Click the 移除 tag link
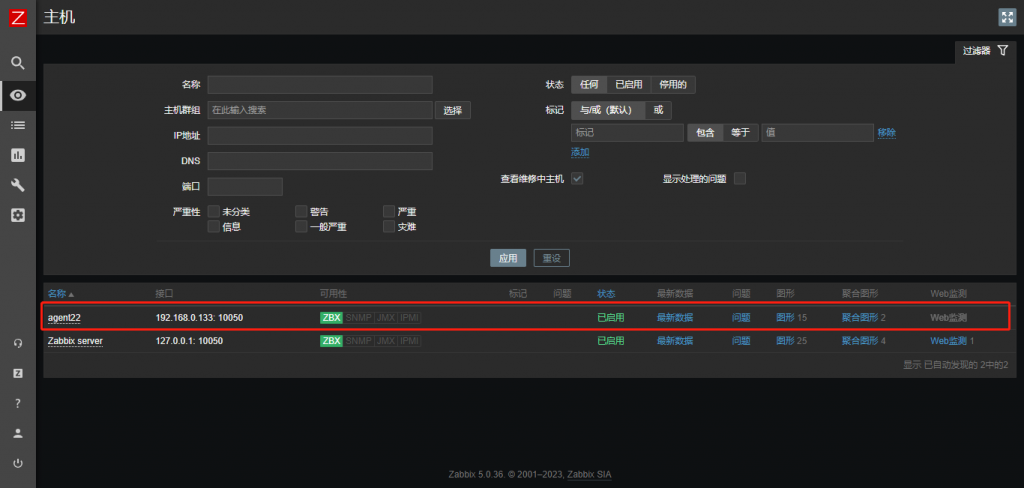 887,133
